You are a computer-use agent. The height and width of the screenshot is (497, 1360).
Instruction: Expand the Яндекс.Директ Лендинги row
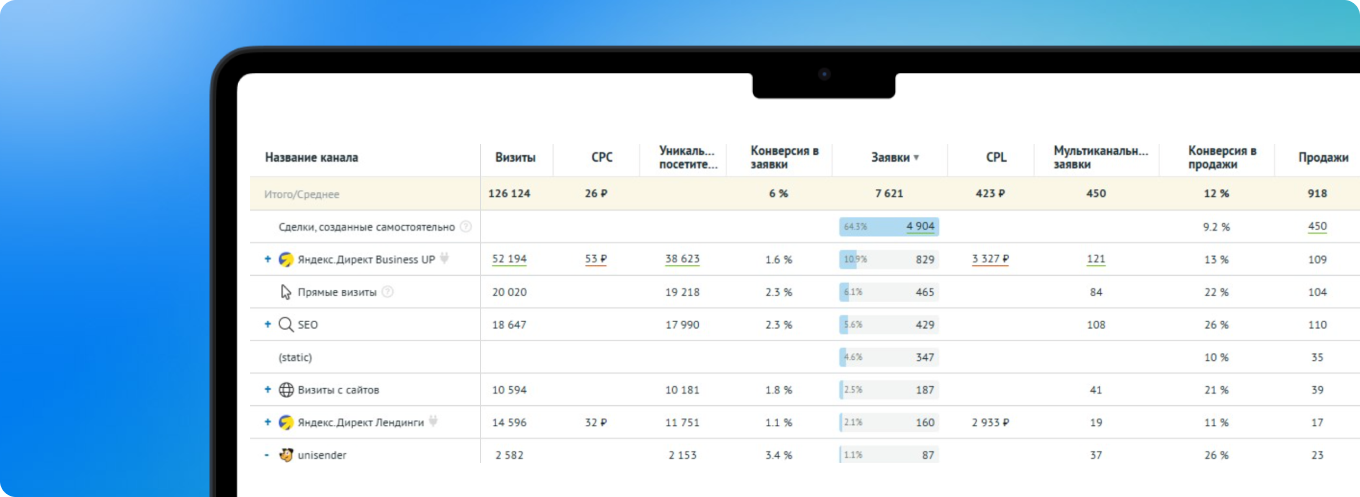[267, 422]
